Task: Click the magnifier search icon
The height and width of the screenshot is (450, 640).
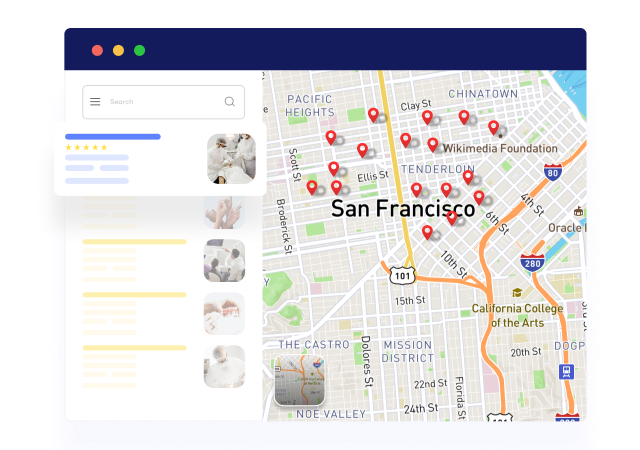Action: click(x=230, y=102)
